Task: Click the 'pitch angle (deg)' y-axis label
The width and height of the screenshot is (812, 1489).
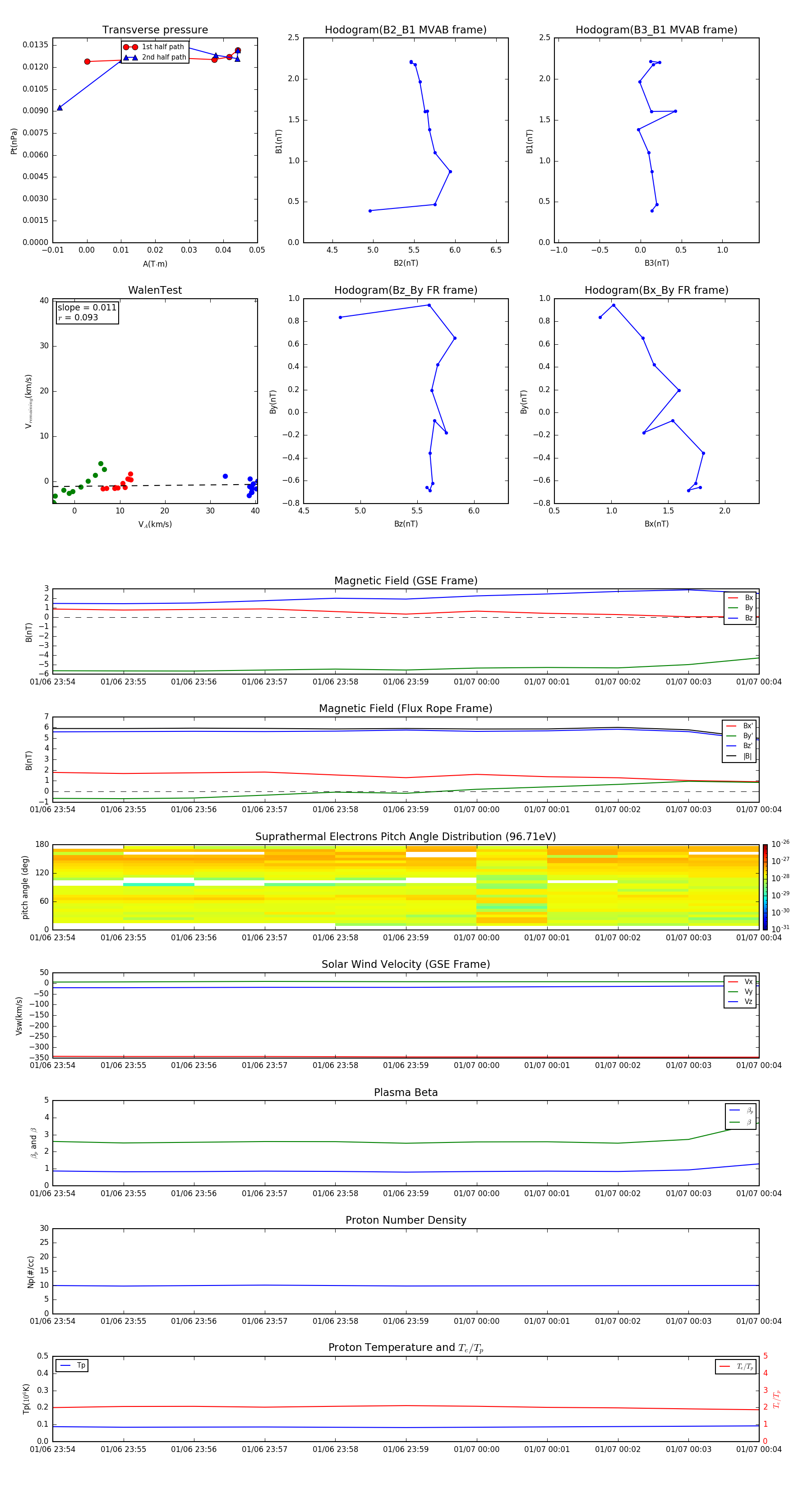Action: click(25, 887)
